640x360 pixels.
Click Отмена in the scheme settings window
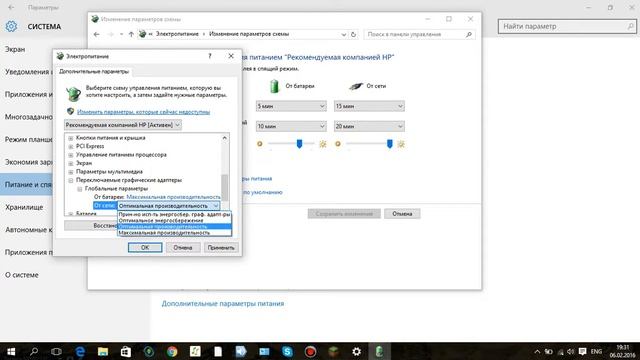click(402, 213)
